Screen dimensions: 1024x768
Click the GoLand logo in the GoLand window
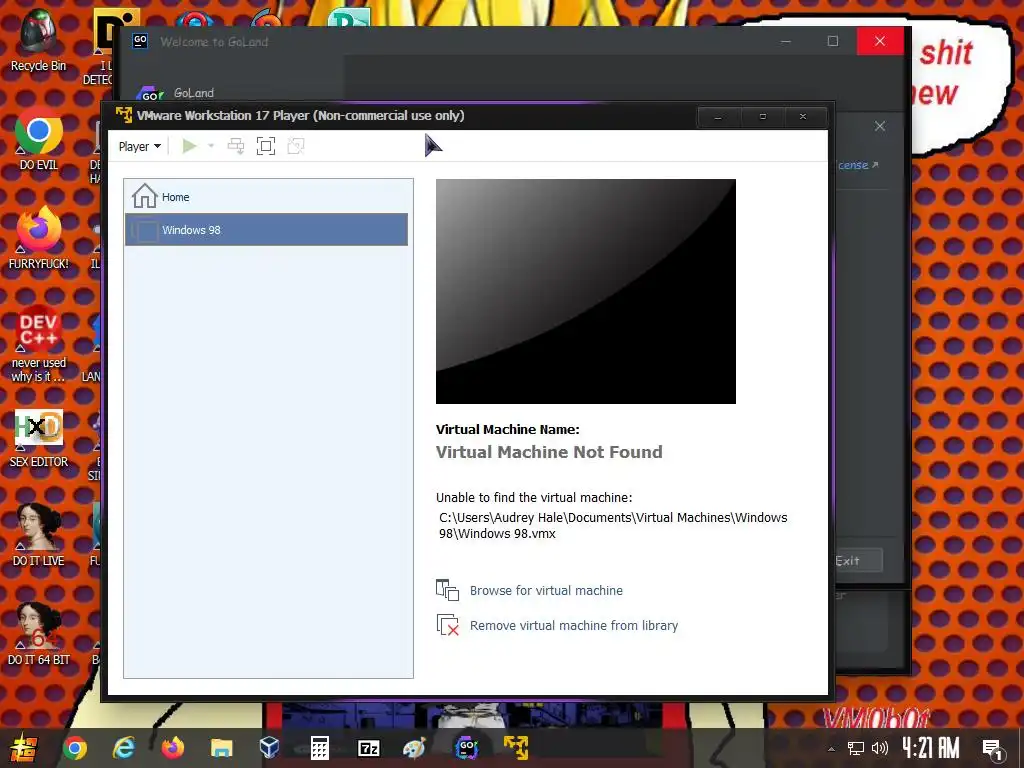[x=150, y=94]
